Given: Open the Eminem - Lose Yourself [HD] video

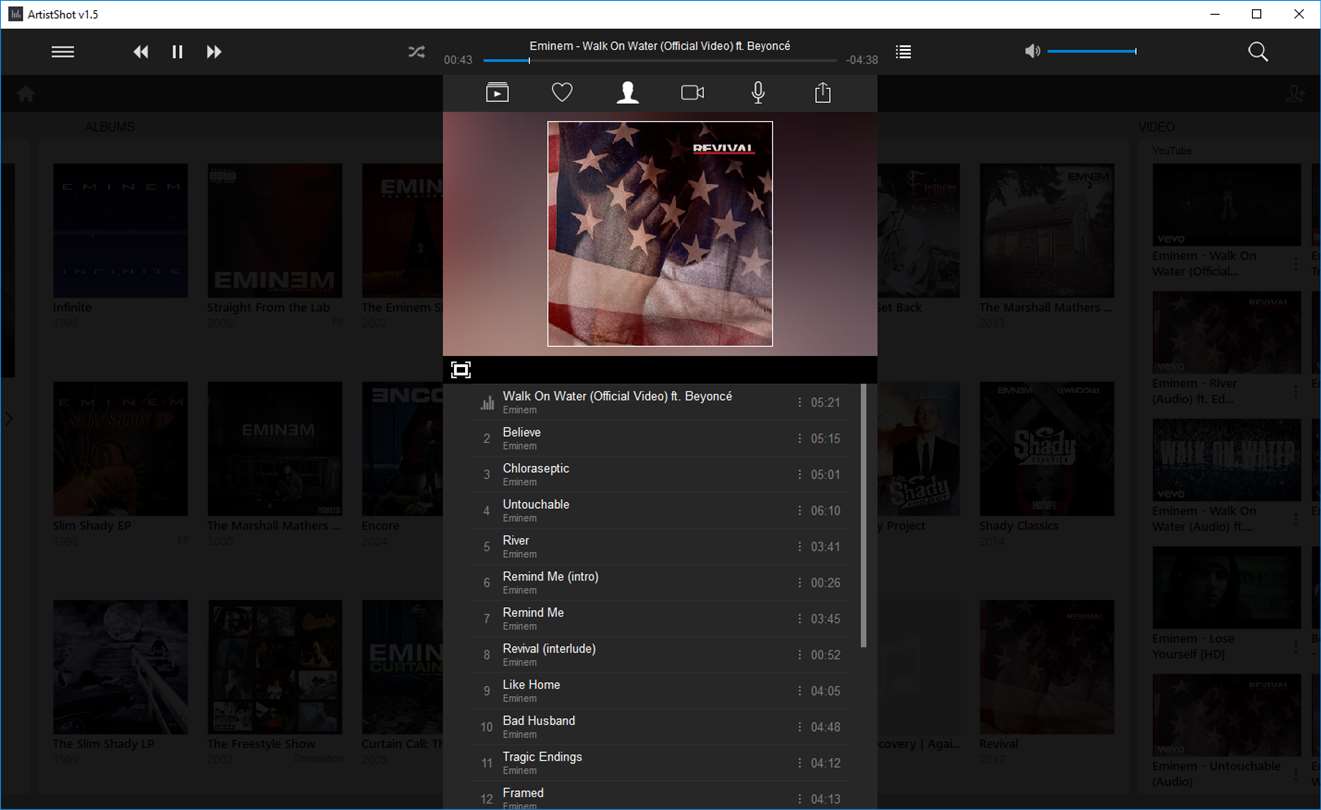Looking at the screenshot, I should click(x=1226, y=588).
